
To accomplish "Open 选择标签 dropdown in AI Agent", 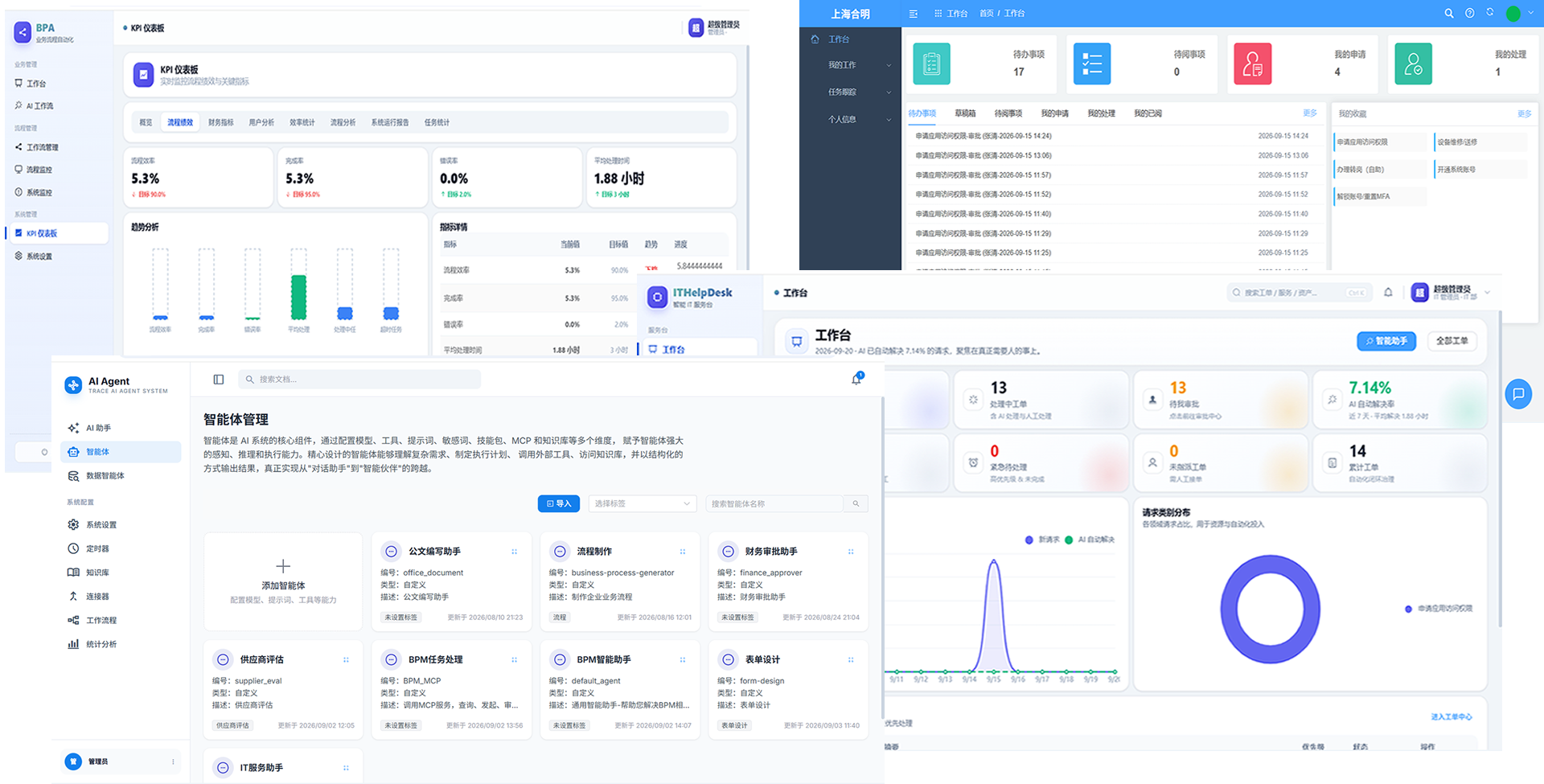I will pyautogui.click(x=642, y=503).
